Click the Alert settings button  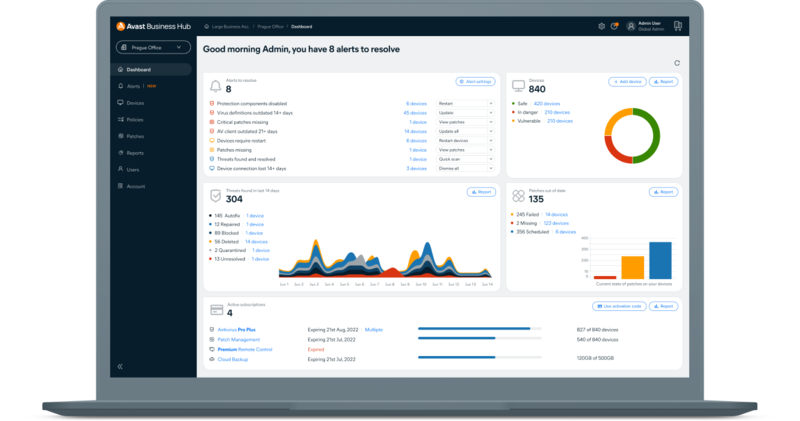tap(475, 81)
